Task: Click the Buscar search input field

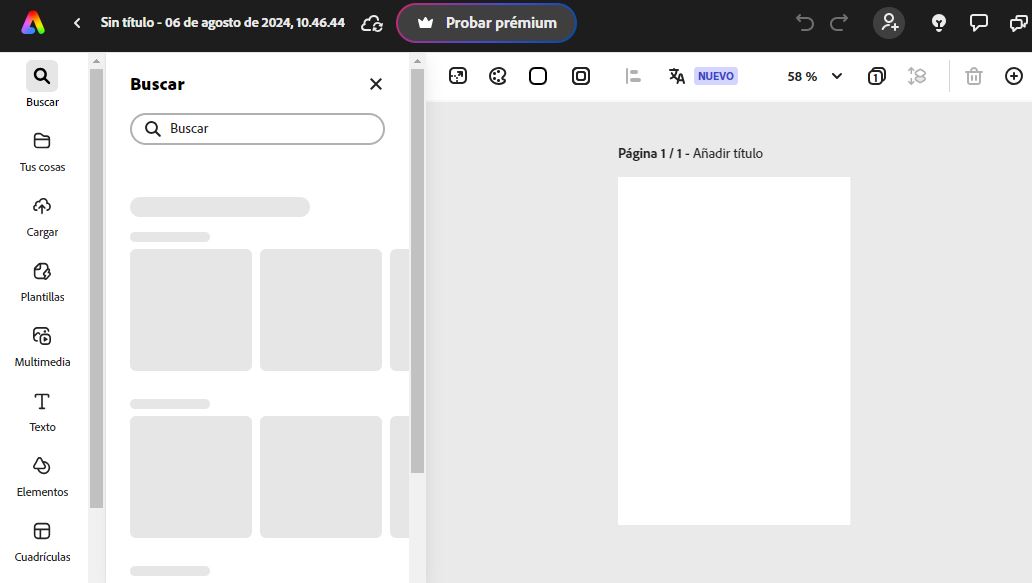Action: (x=257, y=129)
